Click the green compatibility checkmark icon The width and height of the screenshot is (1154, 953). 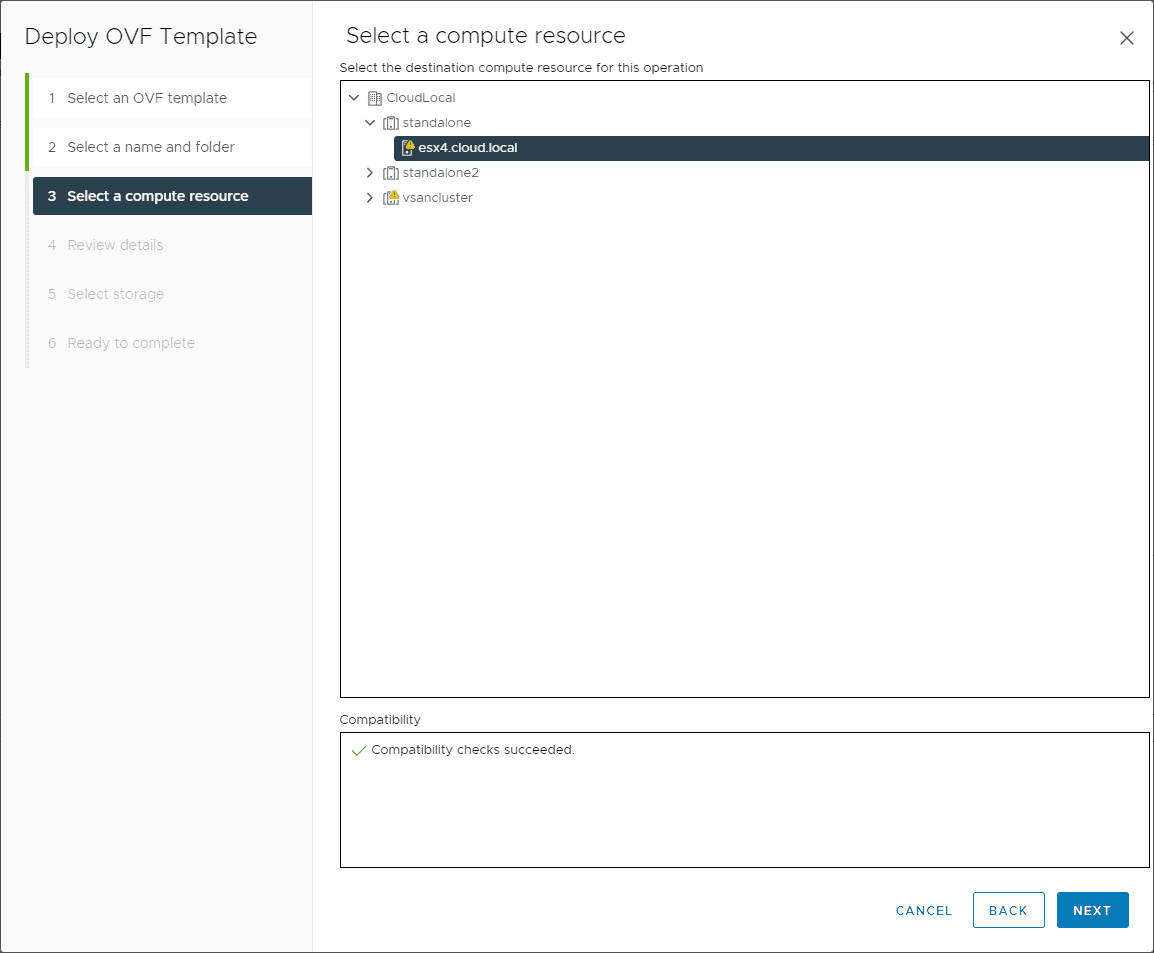point(358,751)
